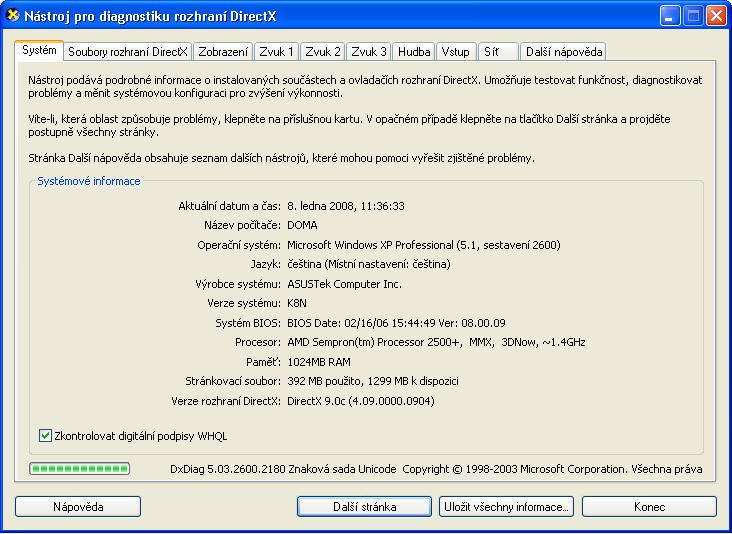
Task: Minimize the DirectX diagnostic window
Action: pyautogui.click(x=670, y=16)
